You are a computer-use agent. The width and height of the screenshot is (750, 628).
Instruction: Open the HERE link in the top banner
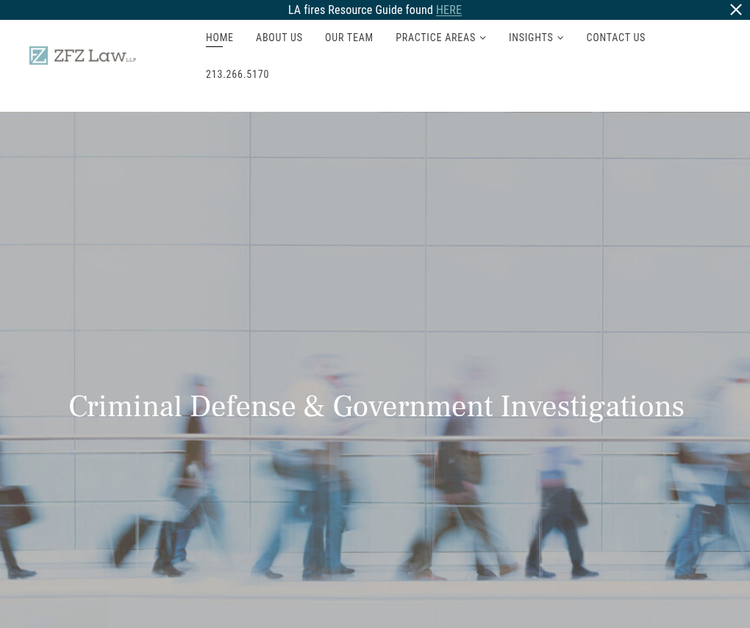coord(449,10)
